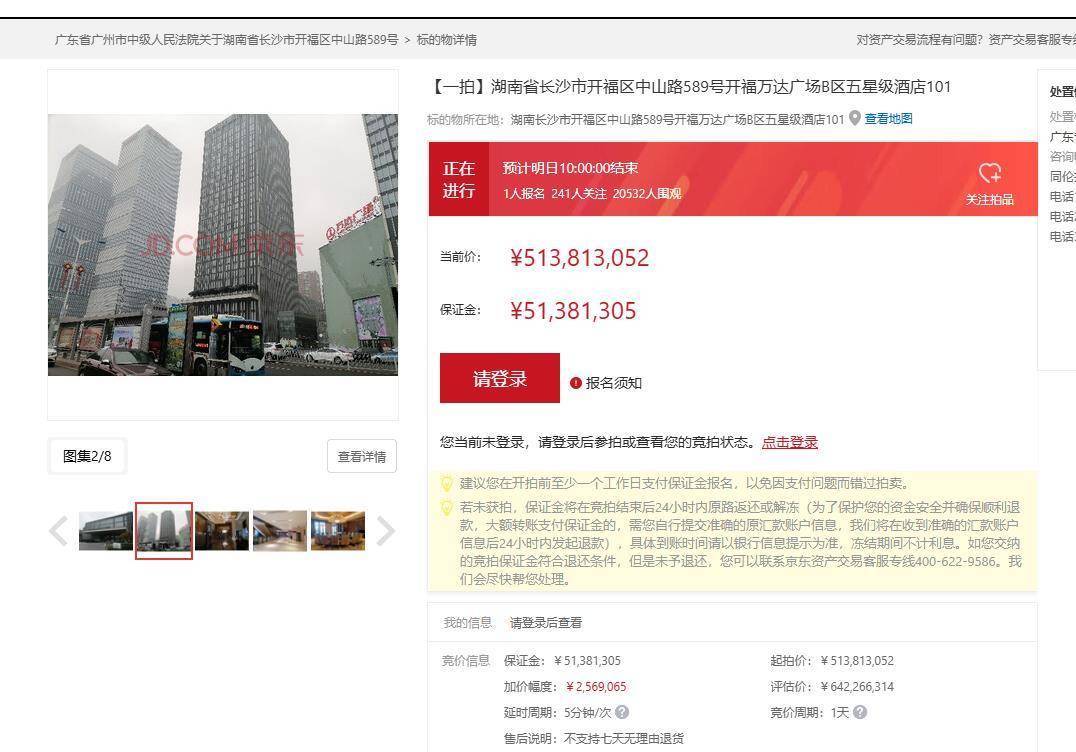1076x752 pixels.
Task: Click the red 请登录 button
Action: [500, 378]
